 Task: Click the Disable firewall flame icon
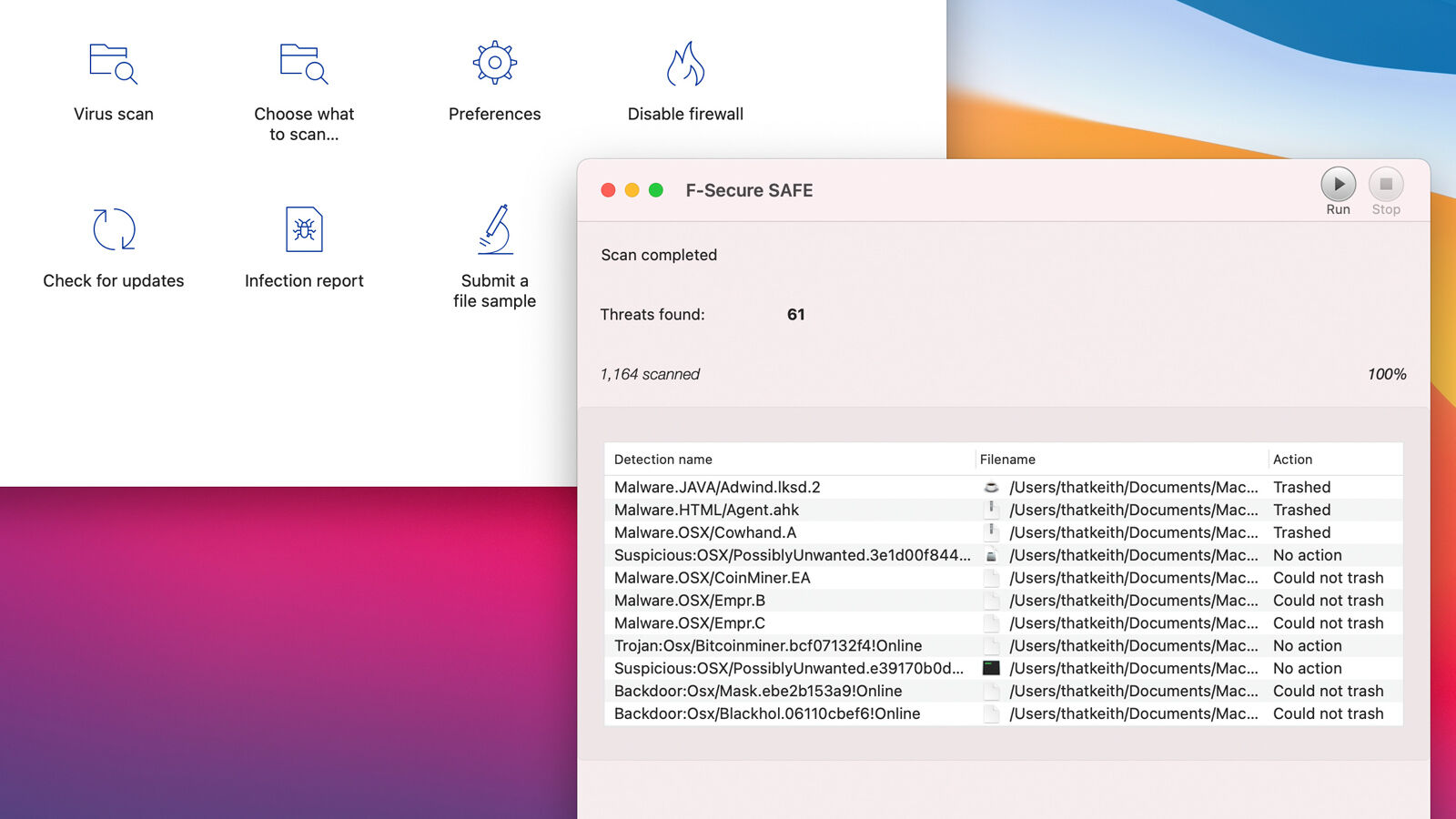tap(685, 64)
